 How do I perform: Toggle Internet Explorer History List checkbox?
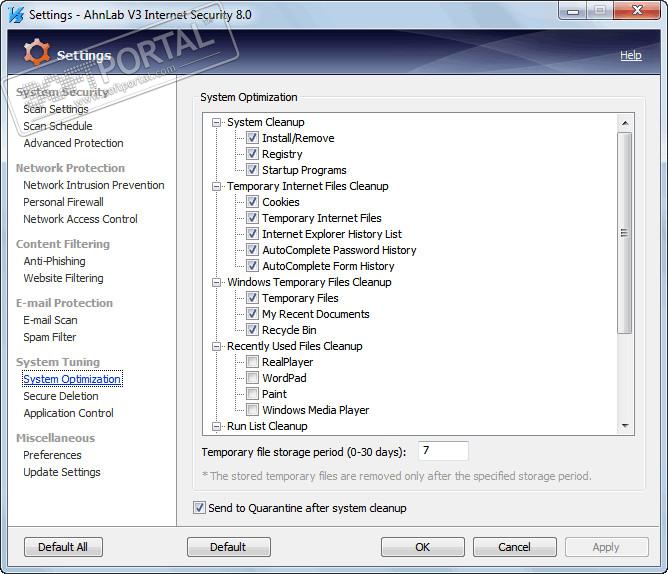pos(252,234)
